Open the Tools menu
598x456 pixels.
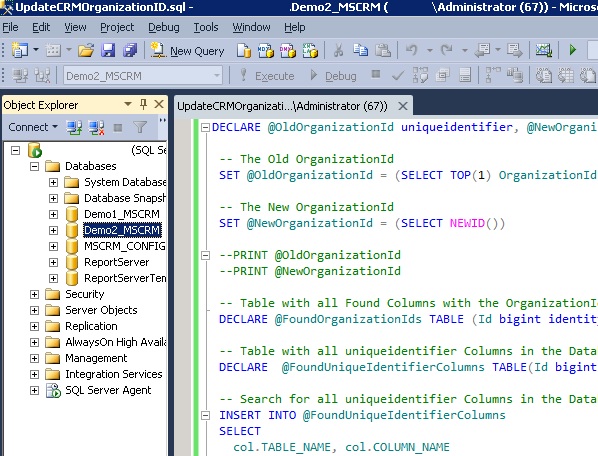(x=206, y=27)
